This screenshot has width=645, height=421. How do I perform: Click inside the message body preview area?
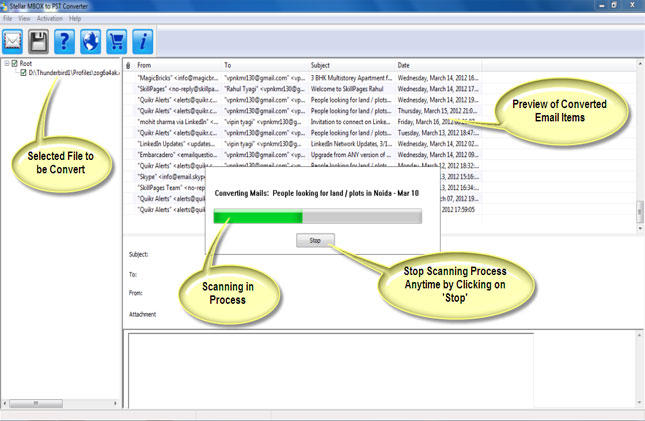(x=331, y=370)
